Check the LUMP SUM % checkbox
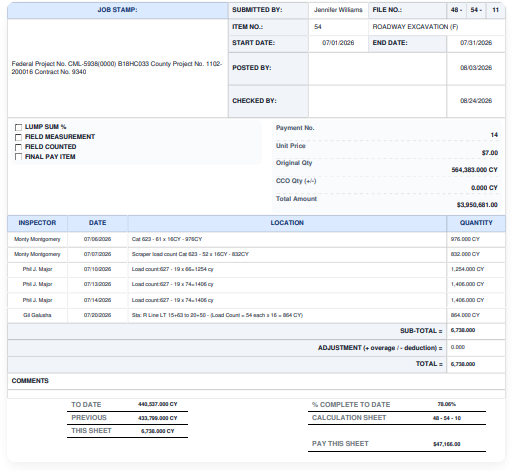The image size is (514, 471). (18, 127)
